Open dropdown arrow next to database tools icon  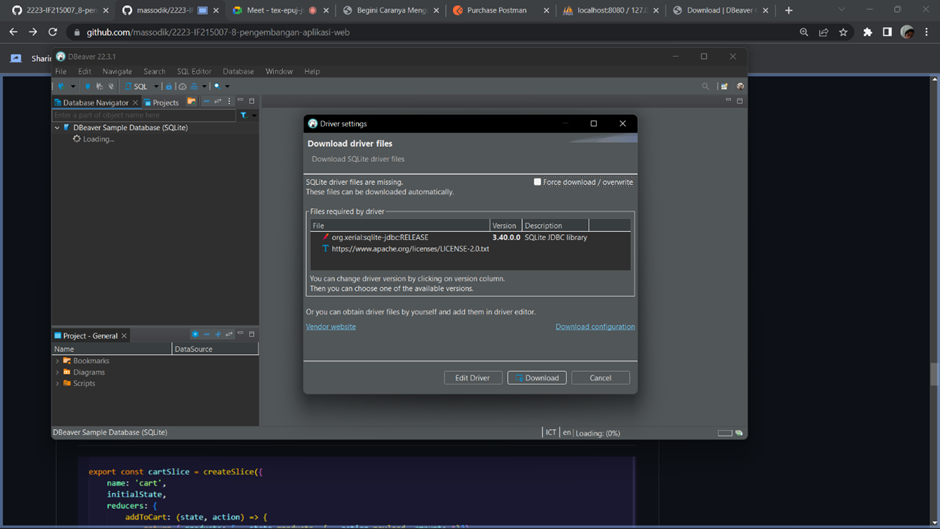tap(204, 86)
